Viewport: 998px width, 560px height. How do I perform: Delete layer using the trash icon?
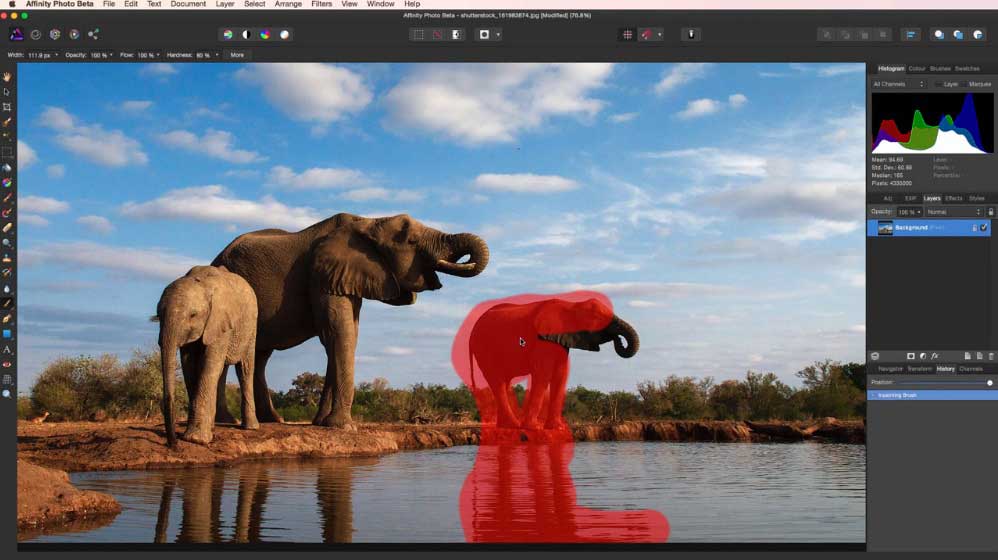(x=991, y=356)
